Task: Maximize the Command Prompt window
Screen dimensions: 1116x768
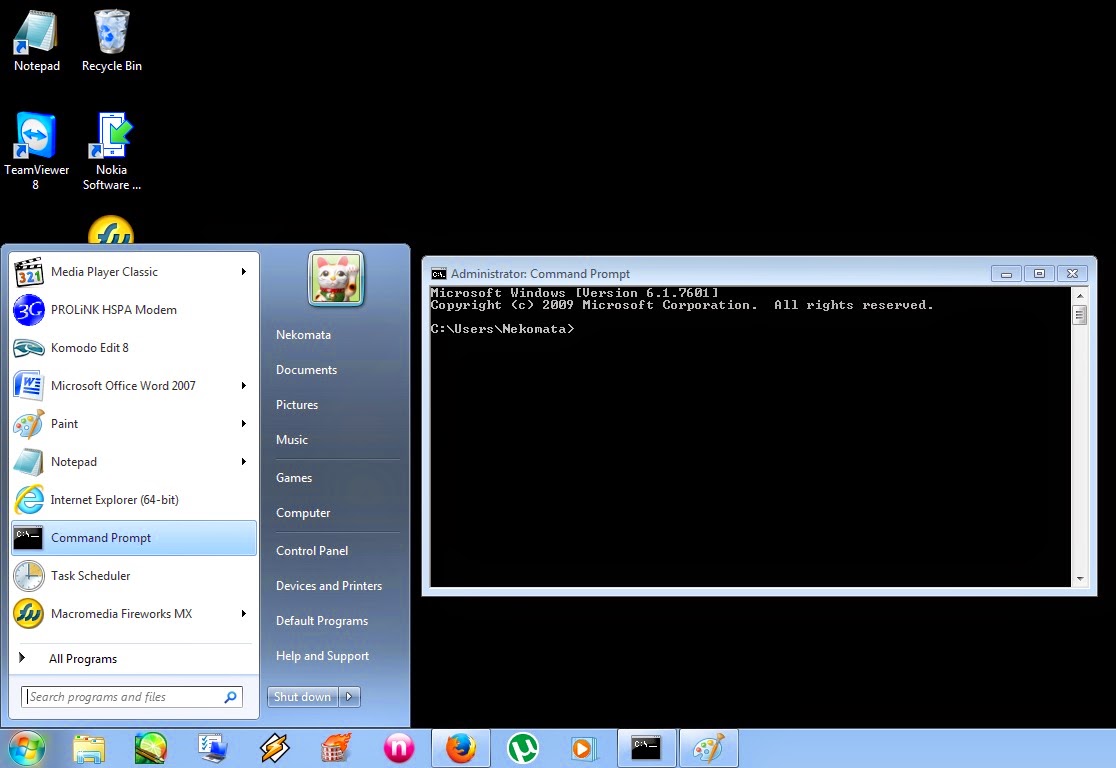Action: click(x=1039, y=274)
